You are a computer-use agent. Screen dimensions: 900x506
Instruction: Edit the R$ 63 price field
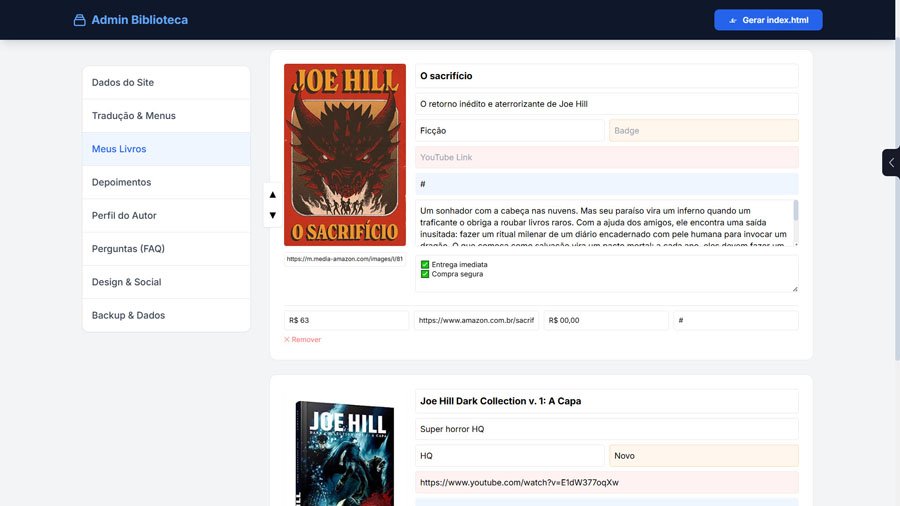(346, 320)
